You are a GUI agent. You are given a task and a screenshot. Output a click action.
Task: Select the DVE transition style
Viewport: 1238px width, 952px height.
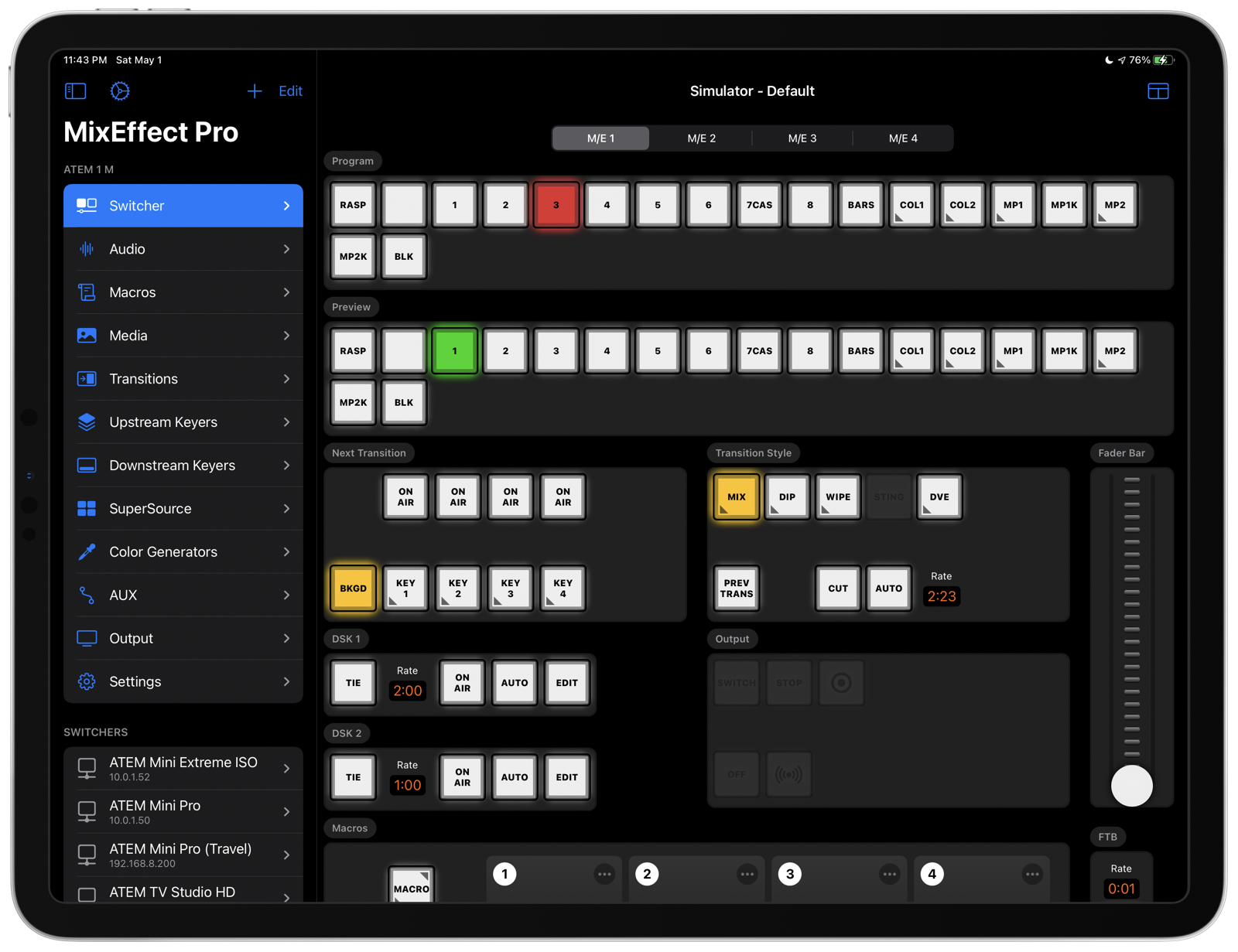click(939, 497)
